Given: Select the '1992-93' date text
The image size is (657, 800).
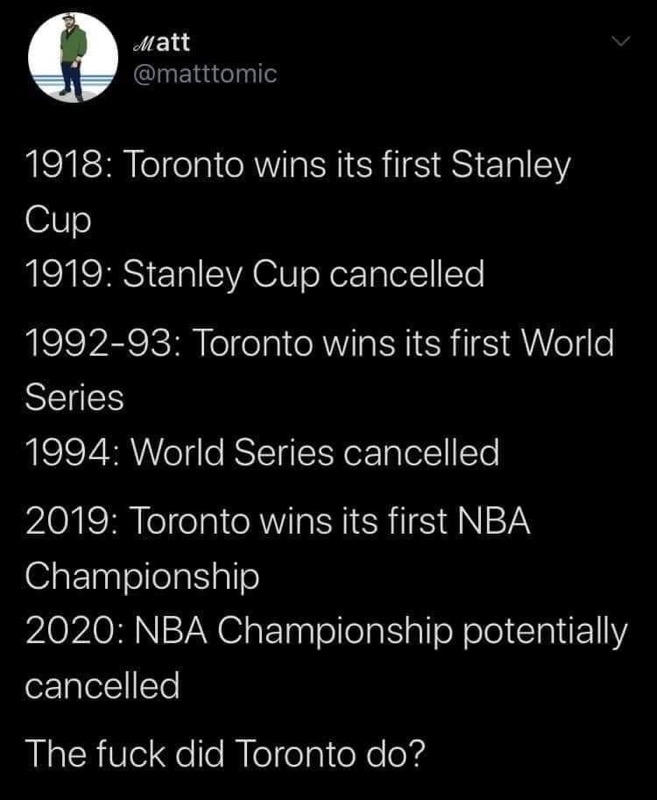Looking at the screenshot, I should pos(98,343).
